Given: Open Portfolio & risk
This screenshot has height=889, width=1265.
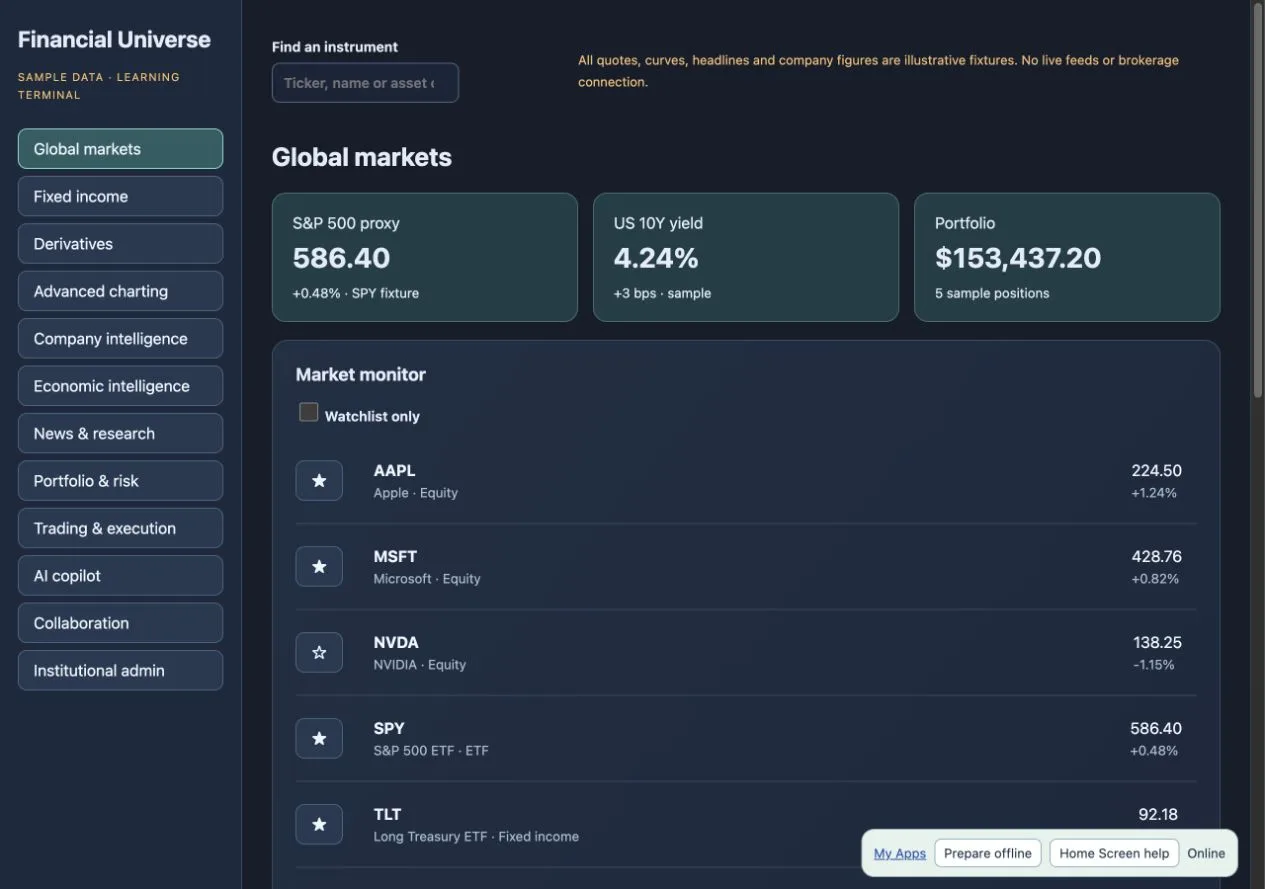Looking at the screenshot, I should [x=120, y=481].
